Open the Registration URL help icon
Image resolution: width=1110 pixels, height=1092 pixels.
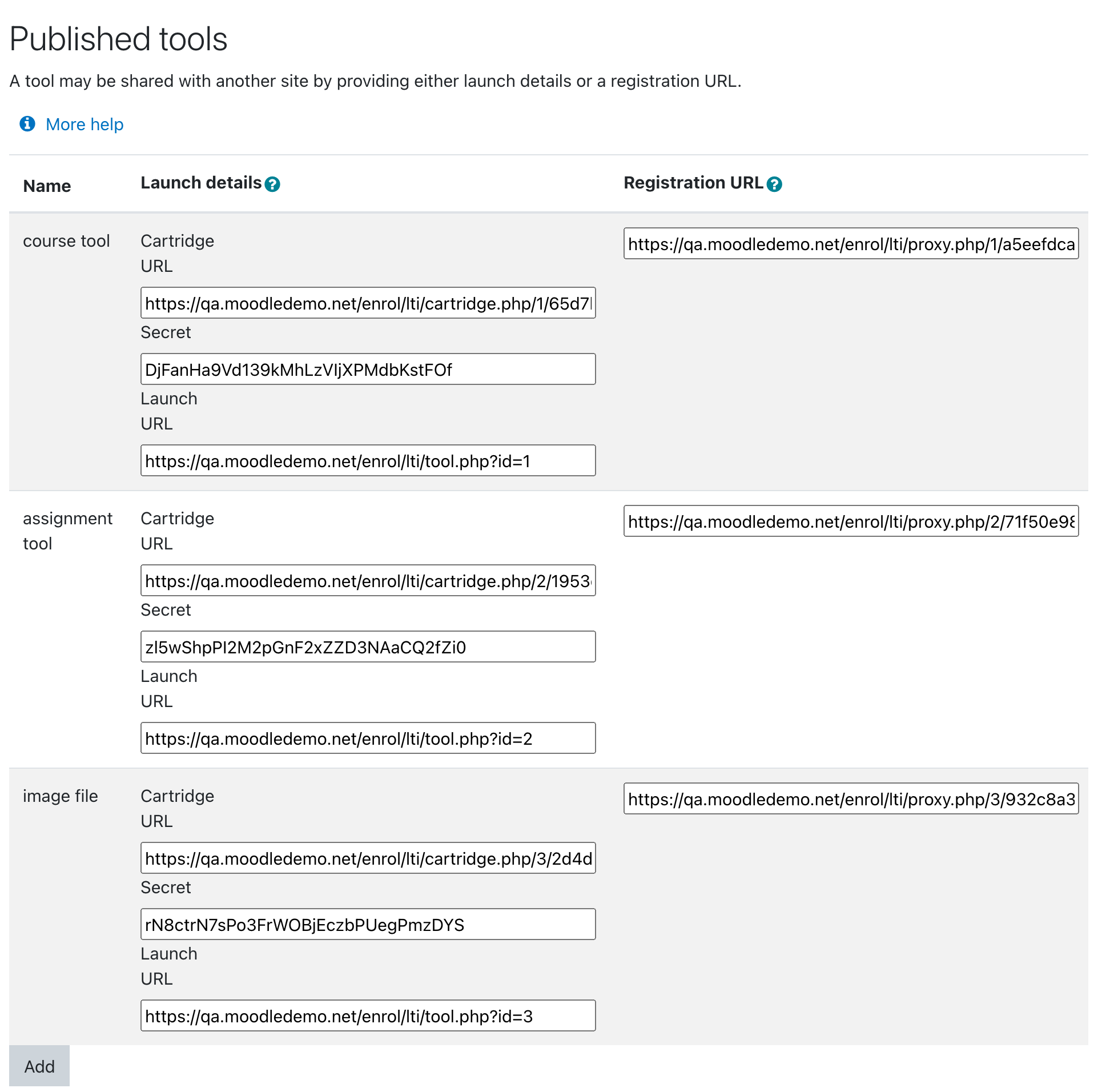coord(775,184)
